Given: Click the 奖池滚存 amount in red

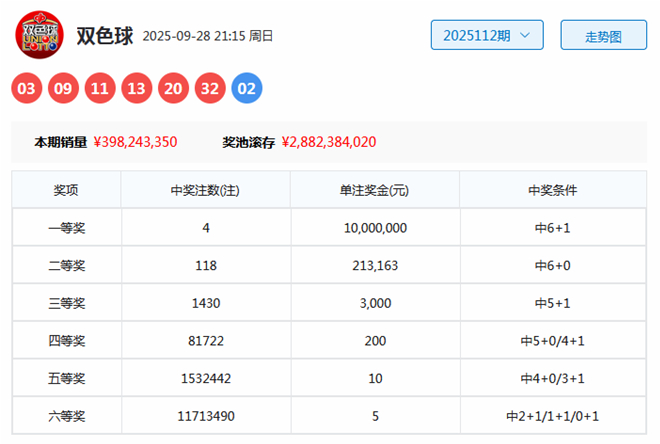Looking at the screenshot, I should [329, 142].
